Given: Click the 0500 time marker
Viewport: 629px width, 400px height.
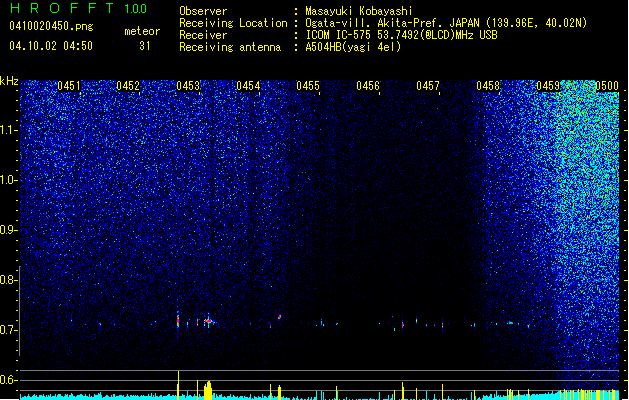Looking at the screenshot, I should coord(607,86).
